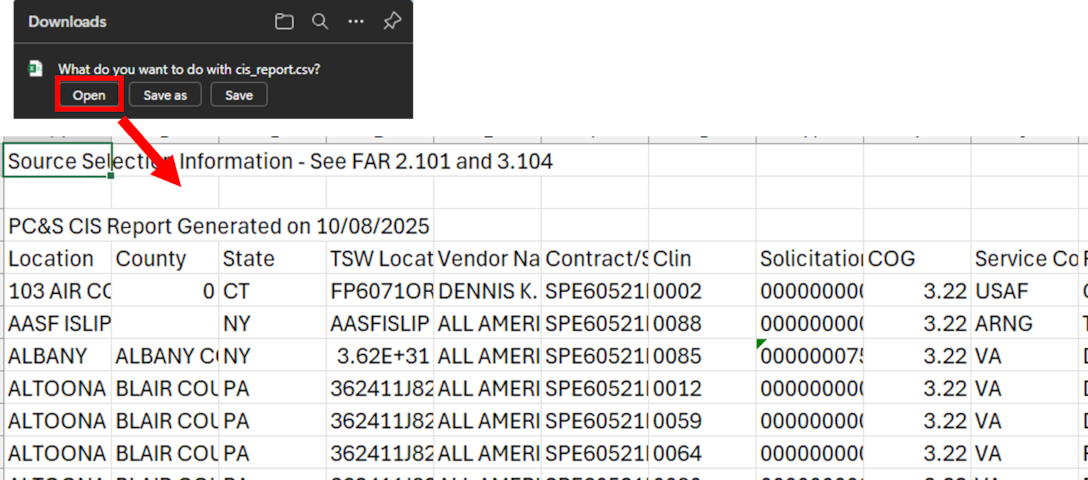Select the Clin 0002 cell
This screenshot has width=1088, height=480.
pos(702,291)
